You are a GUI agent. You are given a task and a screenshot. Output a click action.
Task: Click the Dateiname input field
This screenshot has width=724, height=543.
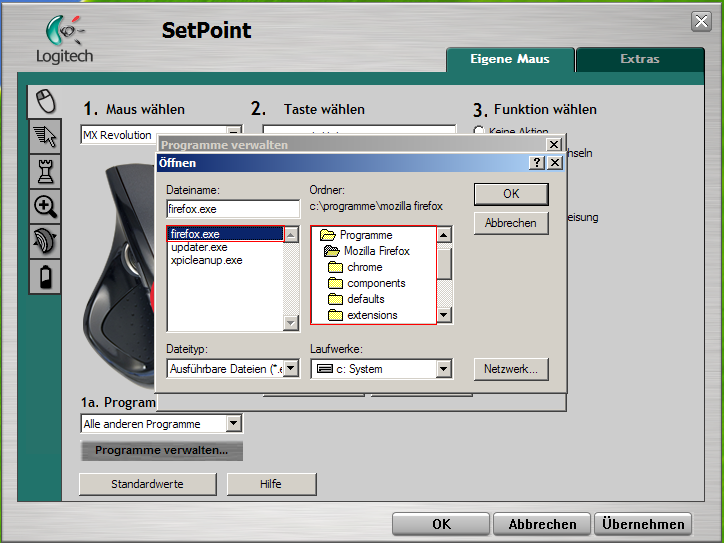[233, 209]
